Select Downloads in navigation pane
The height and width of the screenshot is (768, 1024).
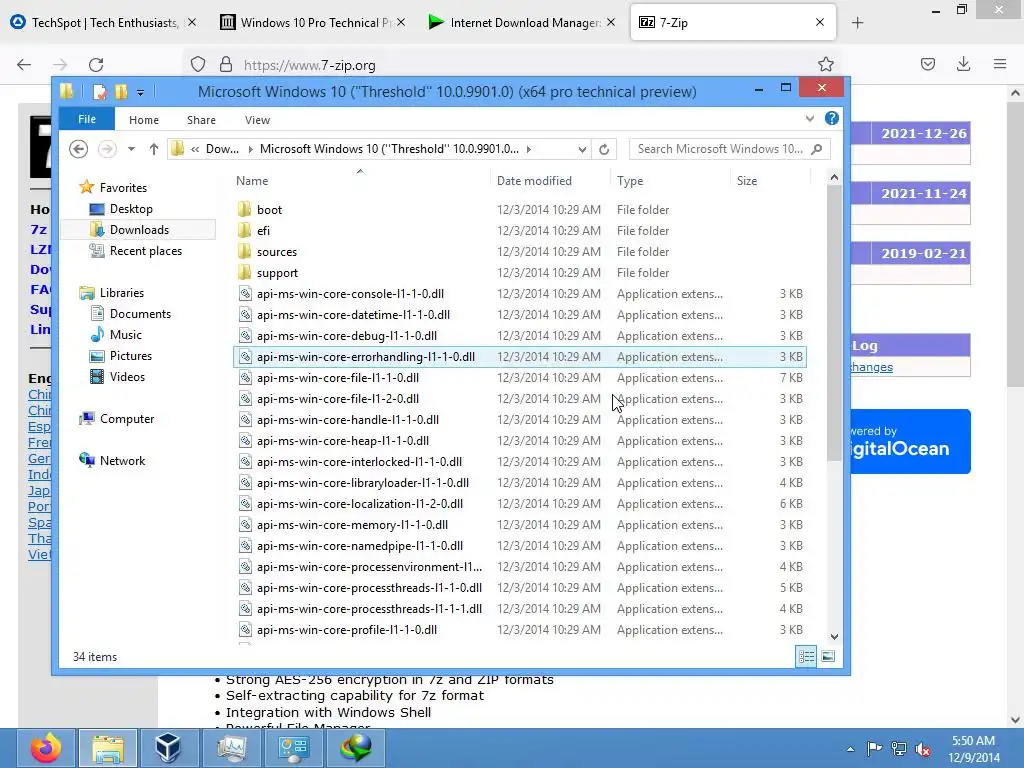pyautogui.click(x=138, y=230)
